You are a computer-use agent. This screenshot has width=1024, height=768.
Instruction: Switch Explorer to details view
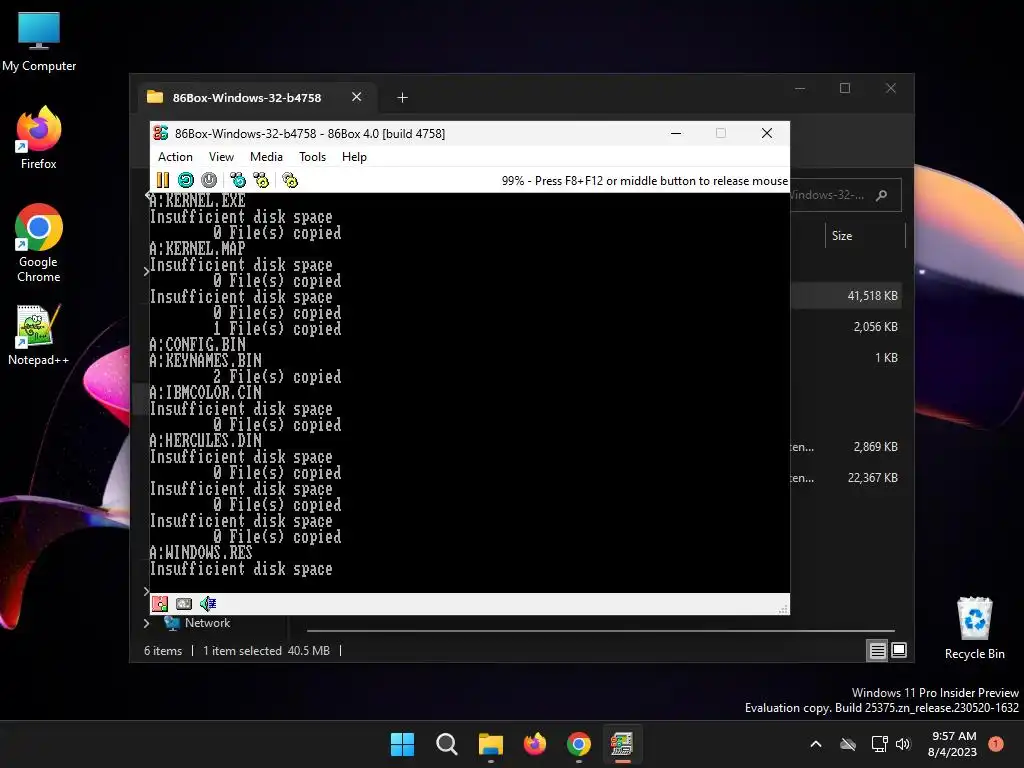(878, 650)
